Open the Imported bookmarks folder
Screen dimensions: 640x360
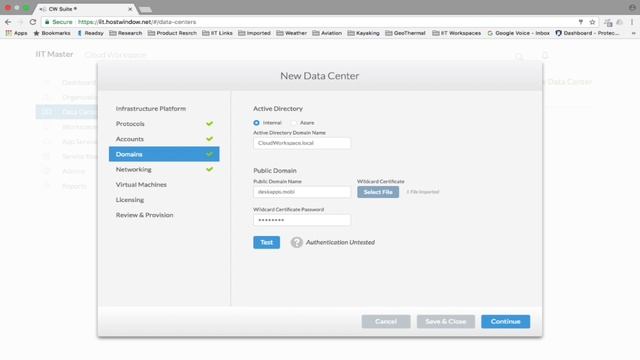pos(254,33)
